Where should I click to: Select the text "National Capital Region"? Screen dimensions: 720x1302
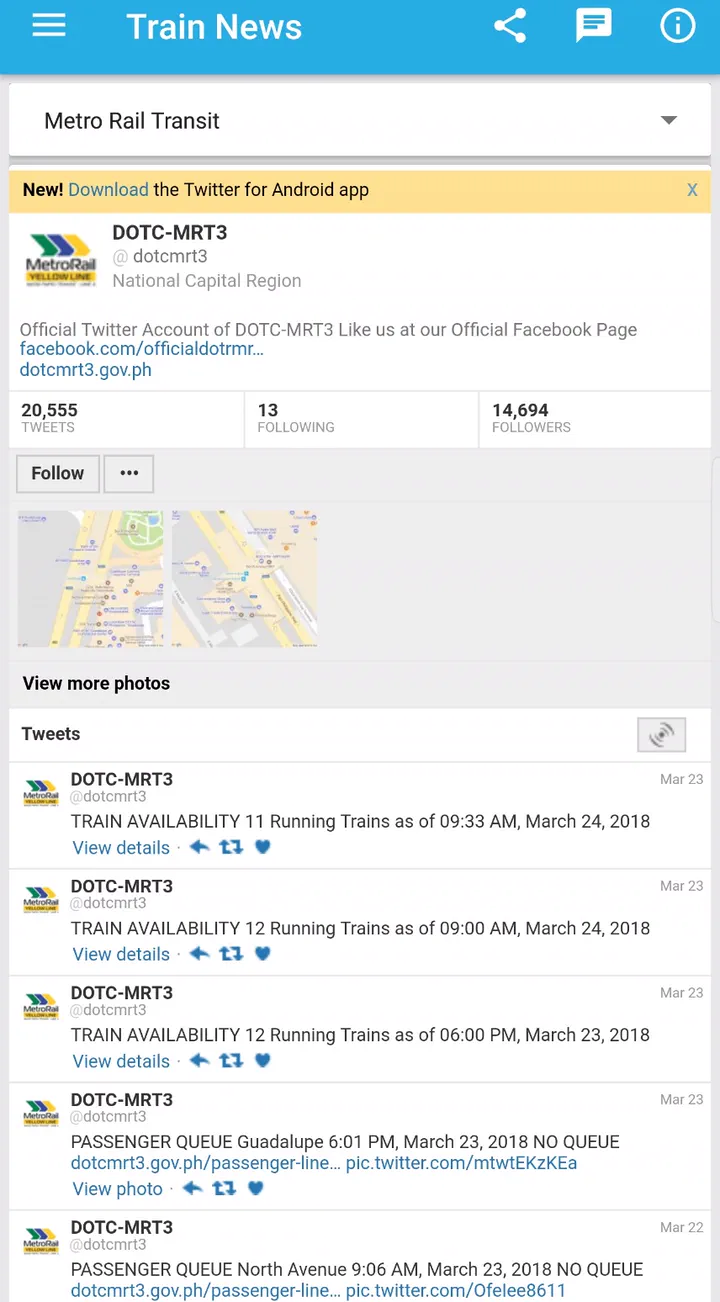point(207,281)
